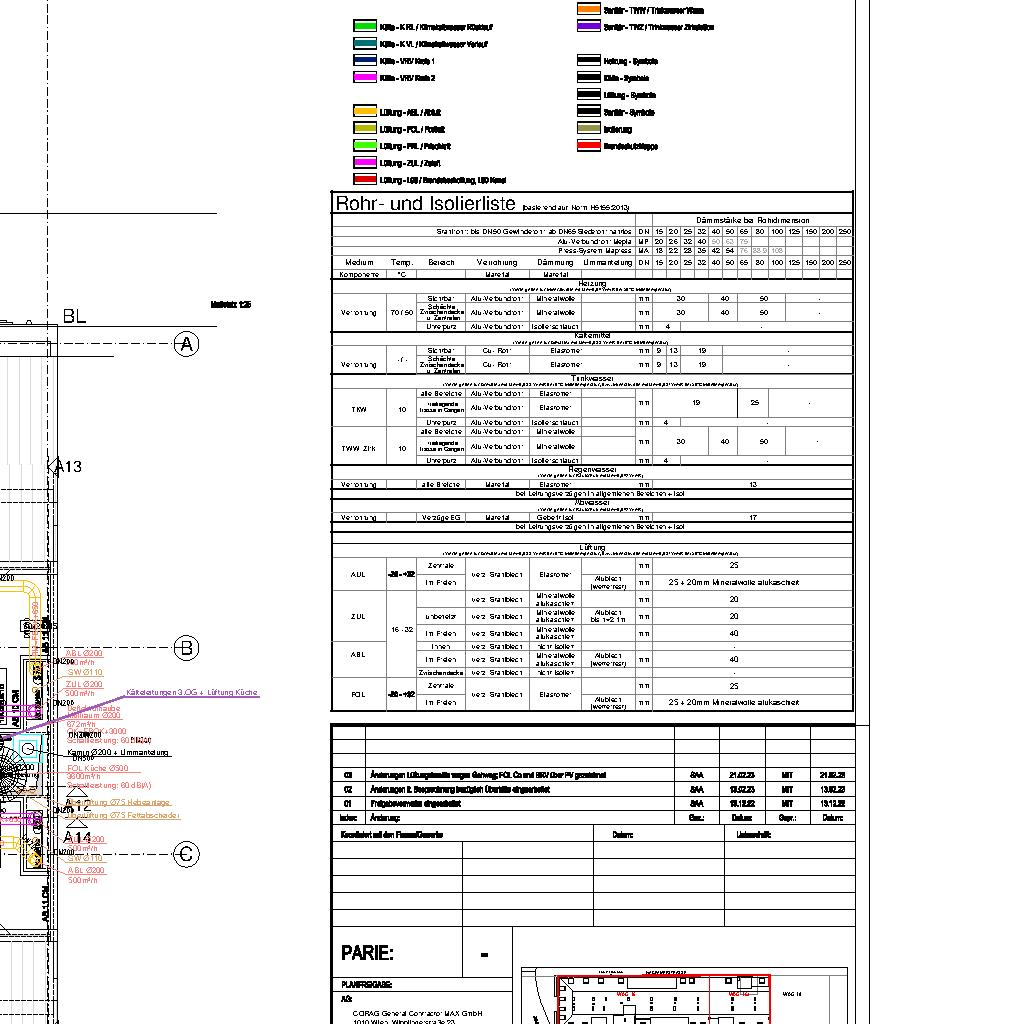The width and height of the screenshot is (1024, 1024).
Task: Select the grid axis marker C circle
Action: click(186, 854)
